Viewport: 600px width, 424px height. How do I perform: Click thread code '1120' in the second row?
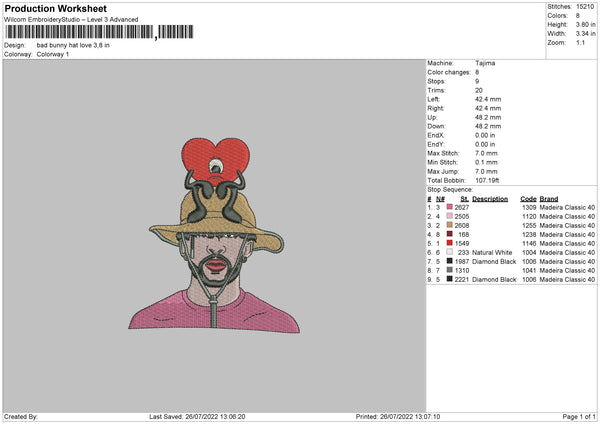pyautogui.click(x=529, y=217)
